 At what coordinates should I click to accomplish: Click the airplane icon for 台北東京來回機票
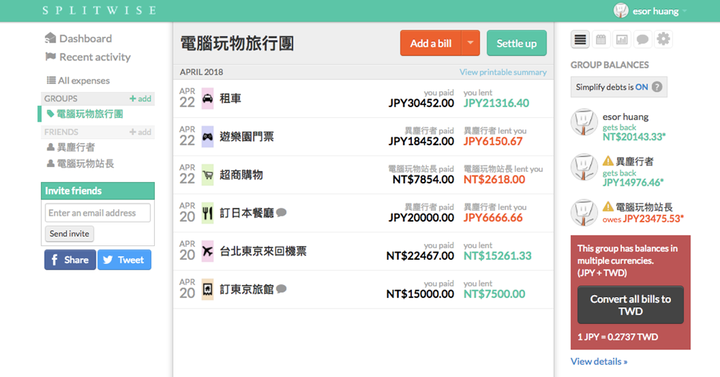pos(208,251)
